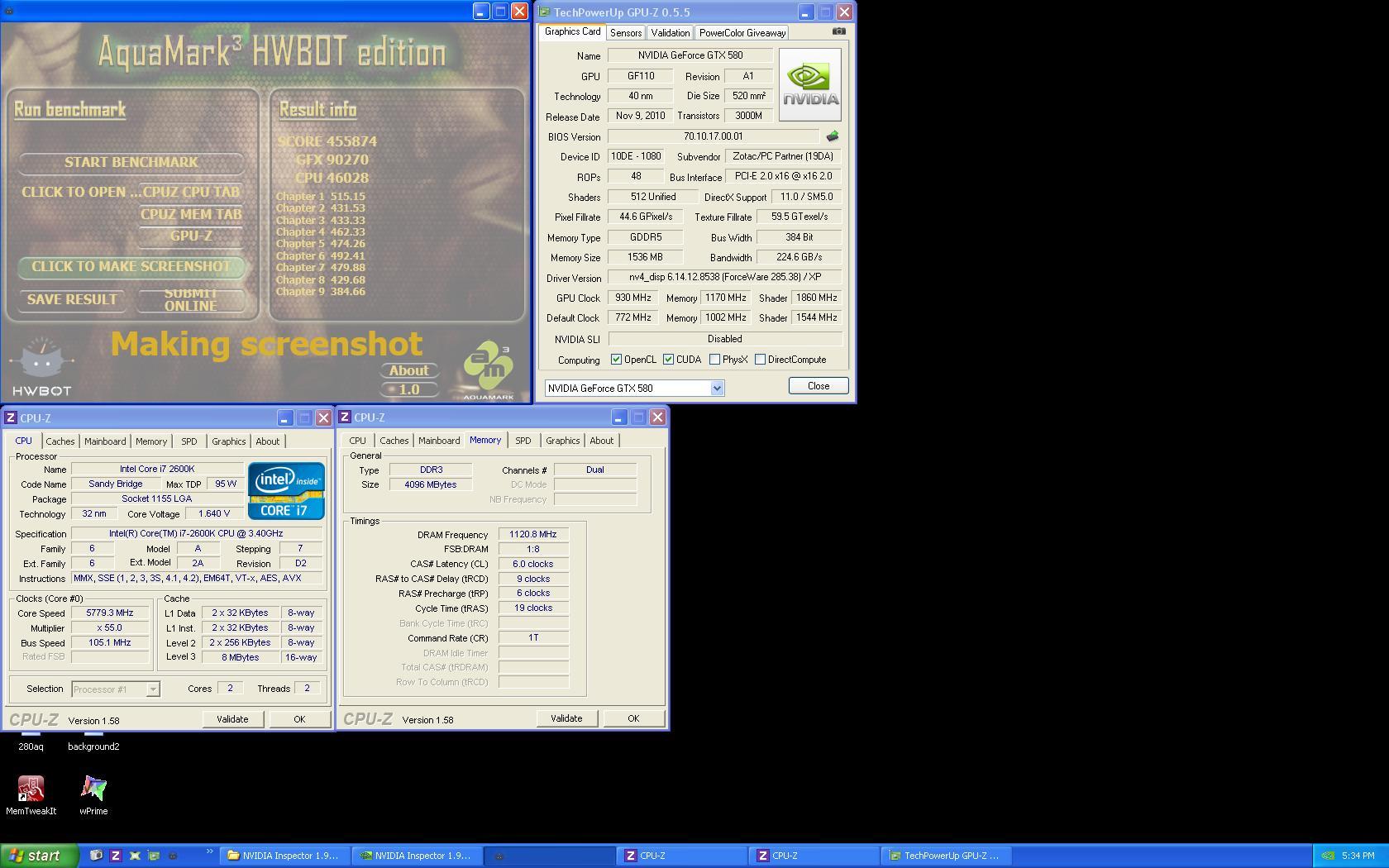The image size is (1389, 868).
Task: Switch to NVIDIA Inspector app taskbar item
Action: click(418, 856)
